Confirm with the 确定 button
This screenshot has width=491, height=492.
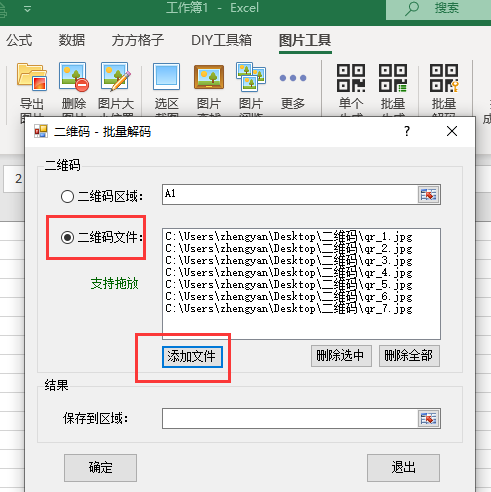coord(100,468)
